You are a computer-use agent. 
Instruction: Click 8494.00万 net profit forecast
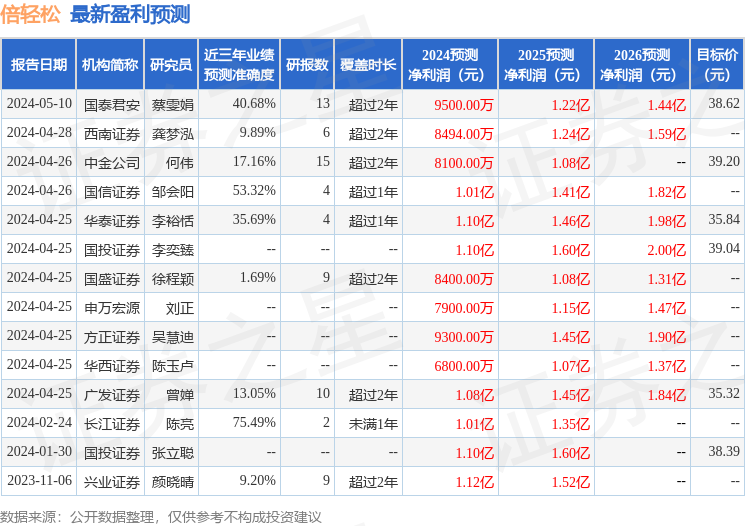(x=464, y=134)
